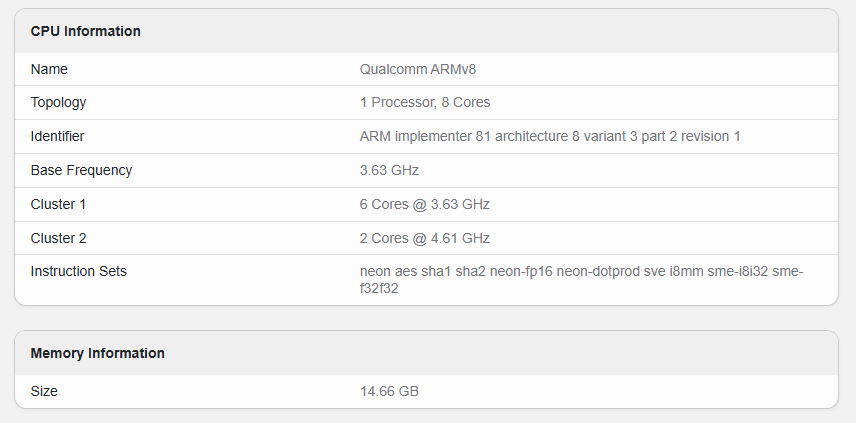Select the 6 Cores @ 3.63 GHz value
Viewport: 856px width, 423px height.
click(425, 204)
